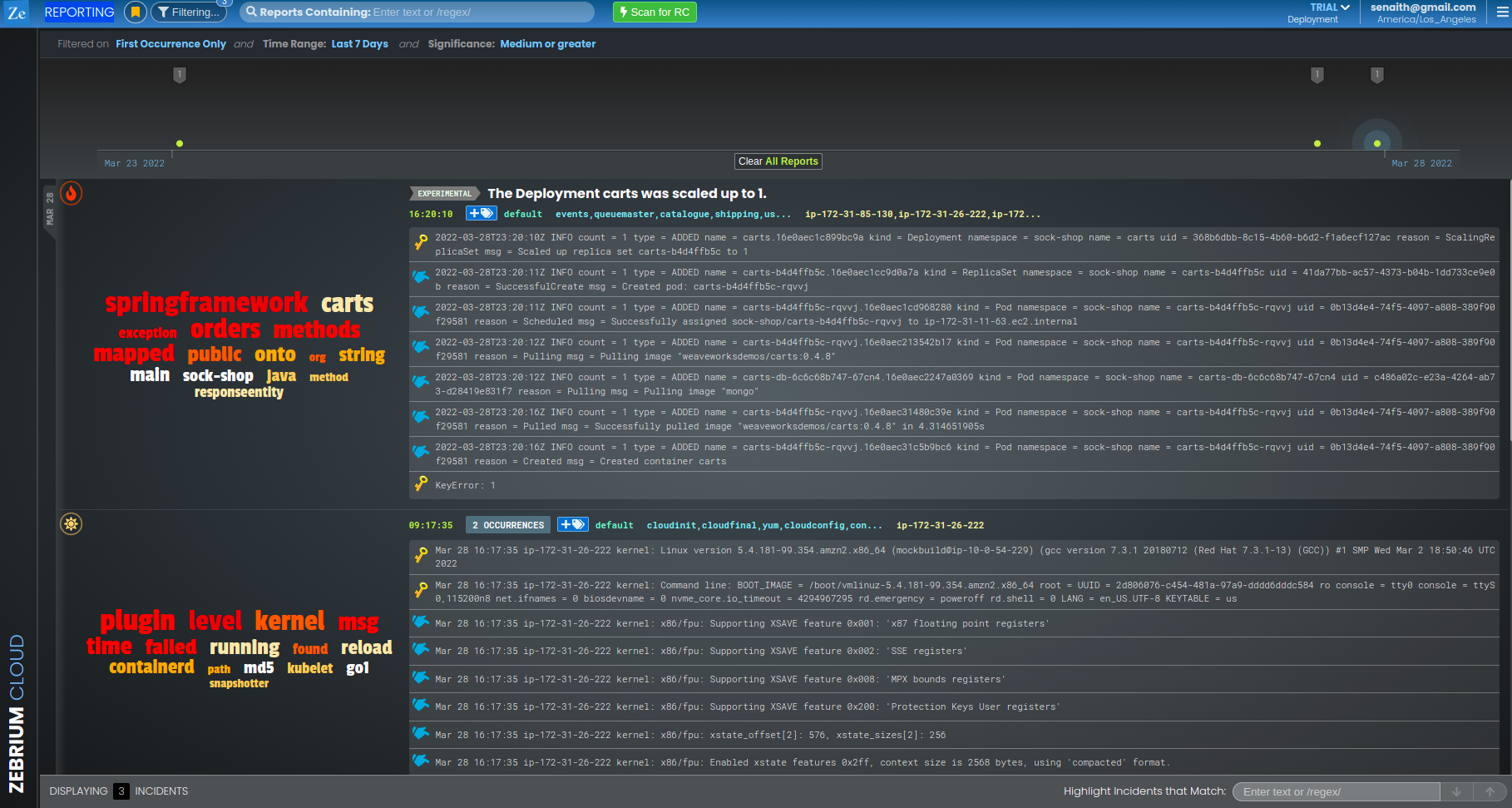Focus the Highlight Incidents that Match field
This screenshot has height=808, width=1512.
(x=1336, y=791)
